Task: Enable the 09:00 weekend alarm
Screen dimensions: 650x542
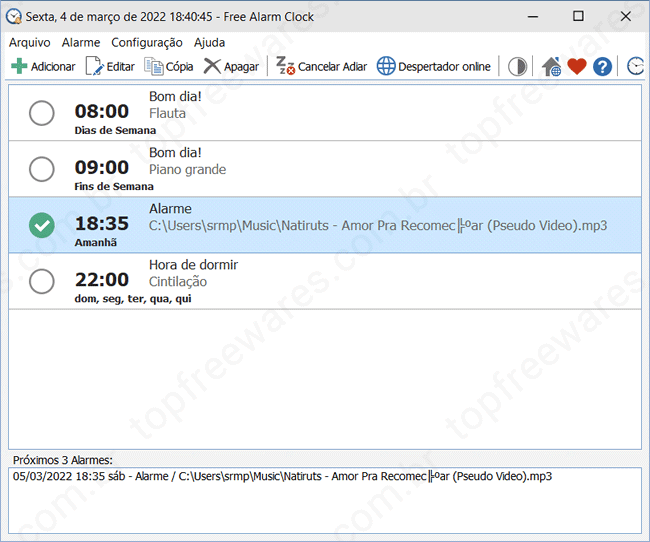Action: tap(42, 169)
